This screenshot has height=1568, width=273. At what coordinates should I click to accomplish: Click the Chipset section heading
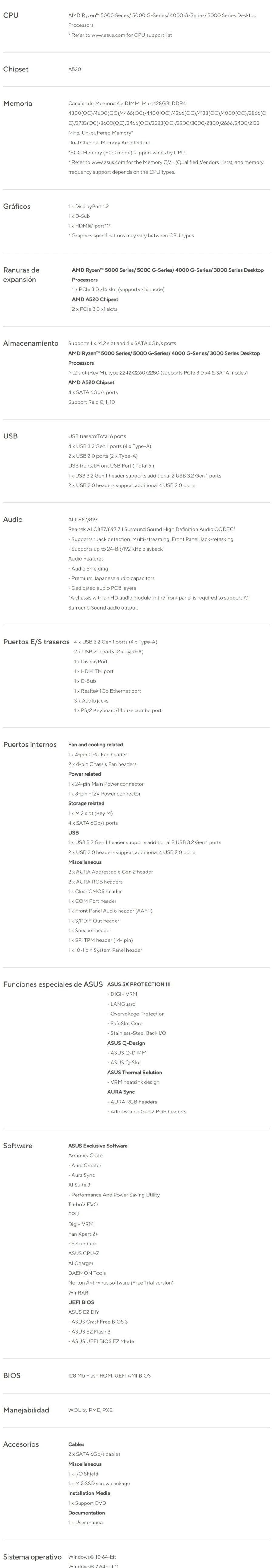pos(16,69)
